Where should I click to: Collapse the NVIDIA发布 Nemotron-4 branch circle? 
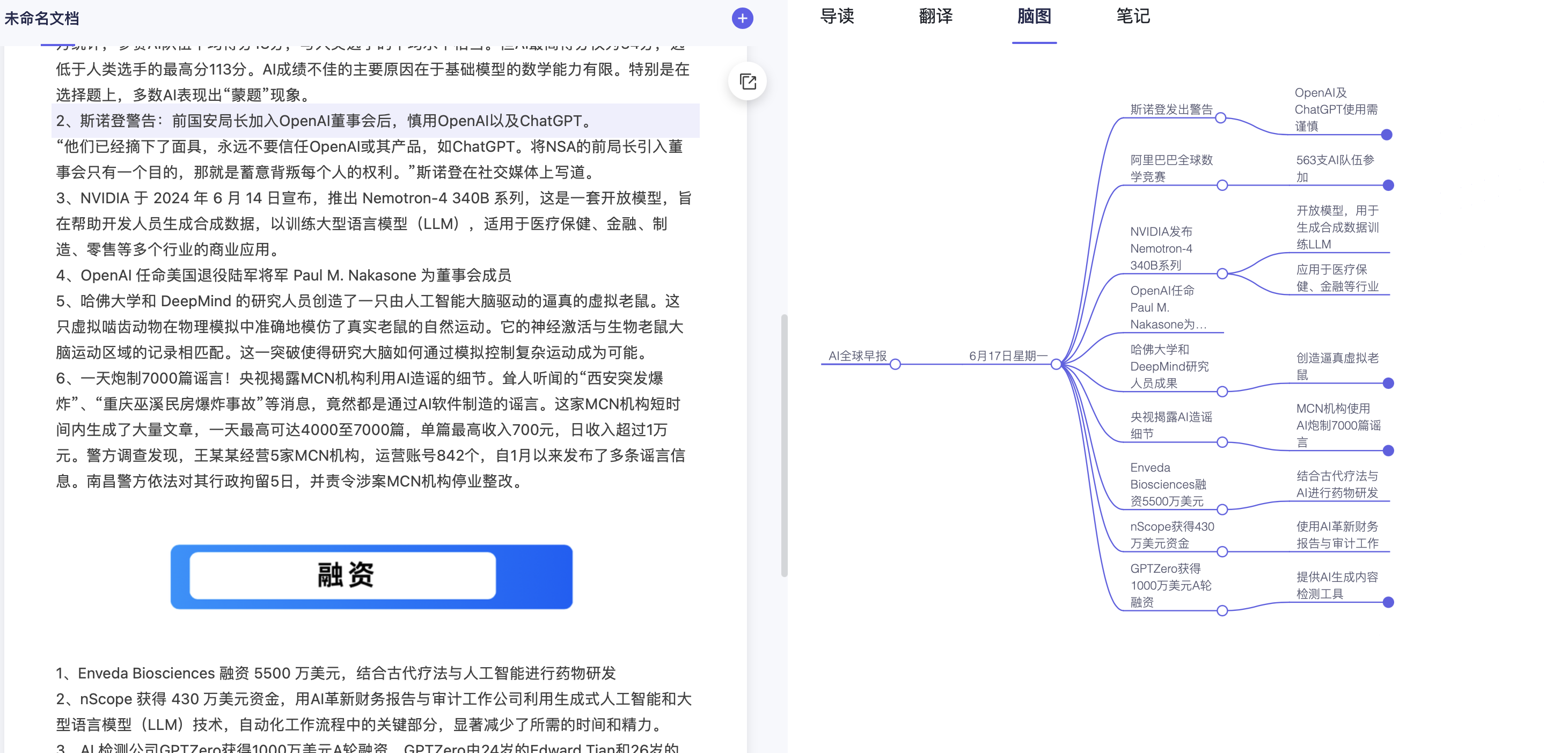tap(1222, 274)
